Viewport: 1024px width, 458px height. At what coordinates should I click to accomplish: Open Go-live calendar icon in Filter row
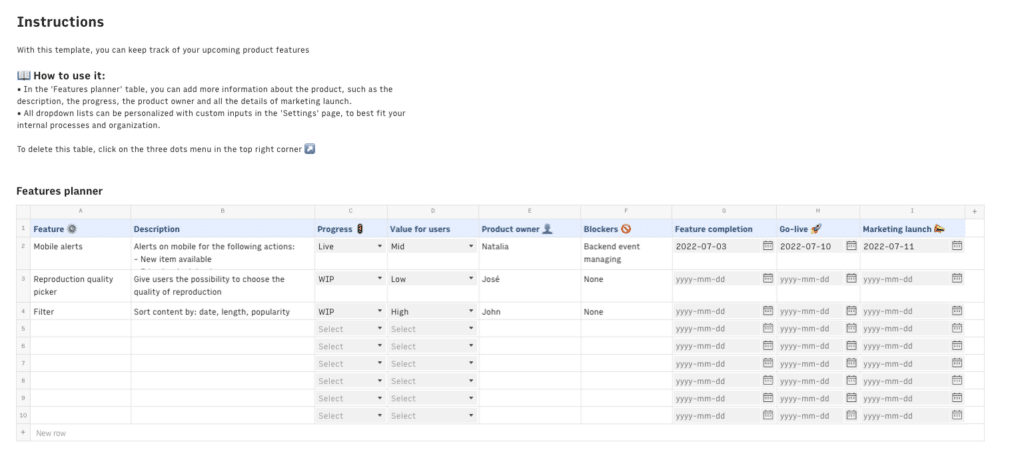[x=851, y=311]
